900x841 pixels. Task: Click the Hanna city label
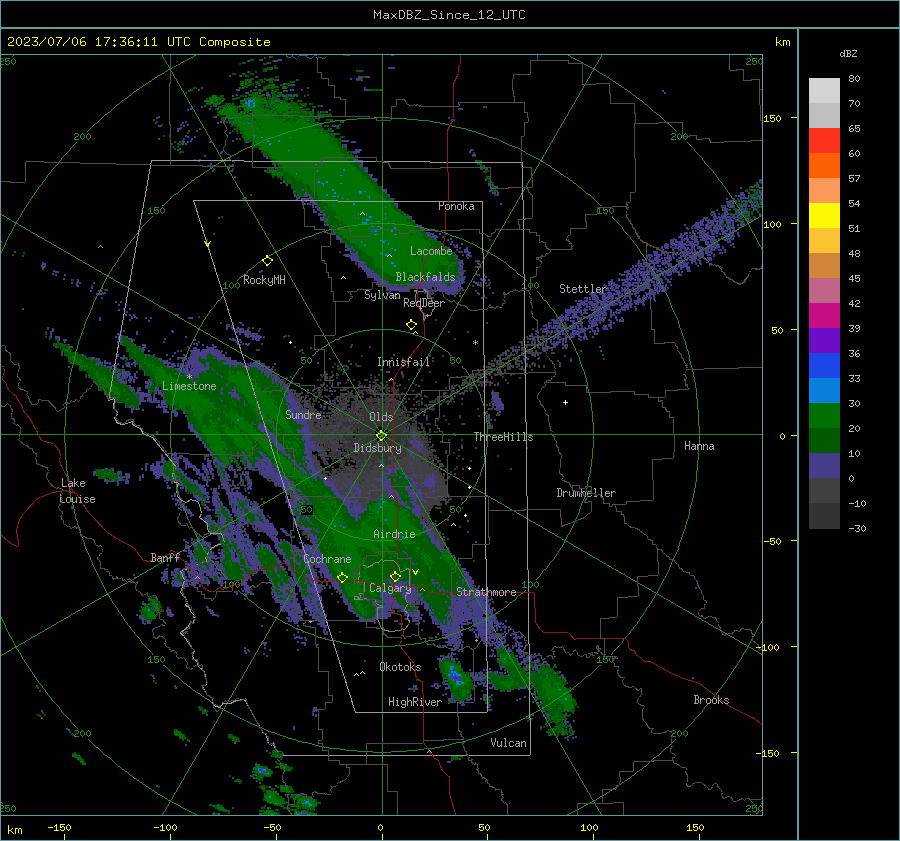[699, 446]
